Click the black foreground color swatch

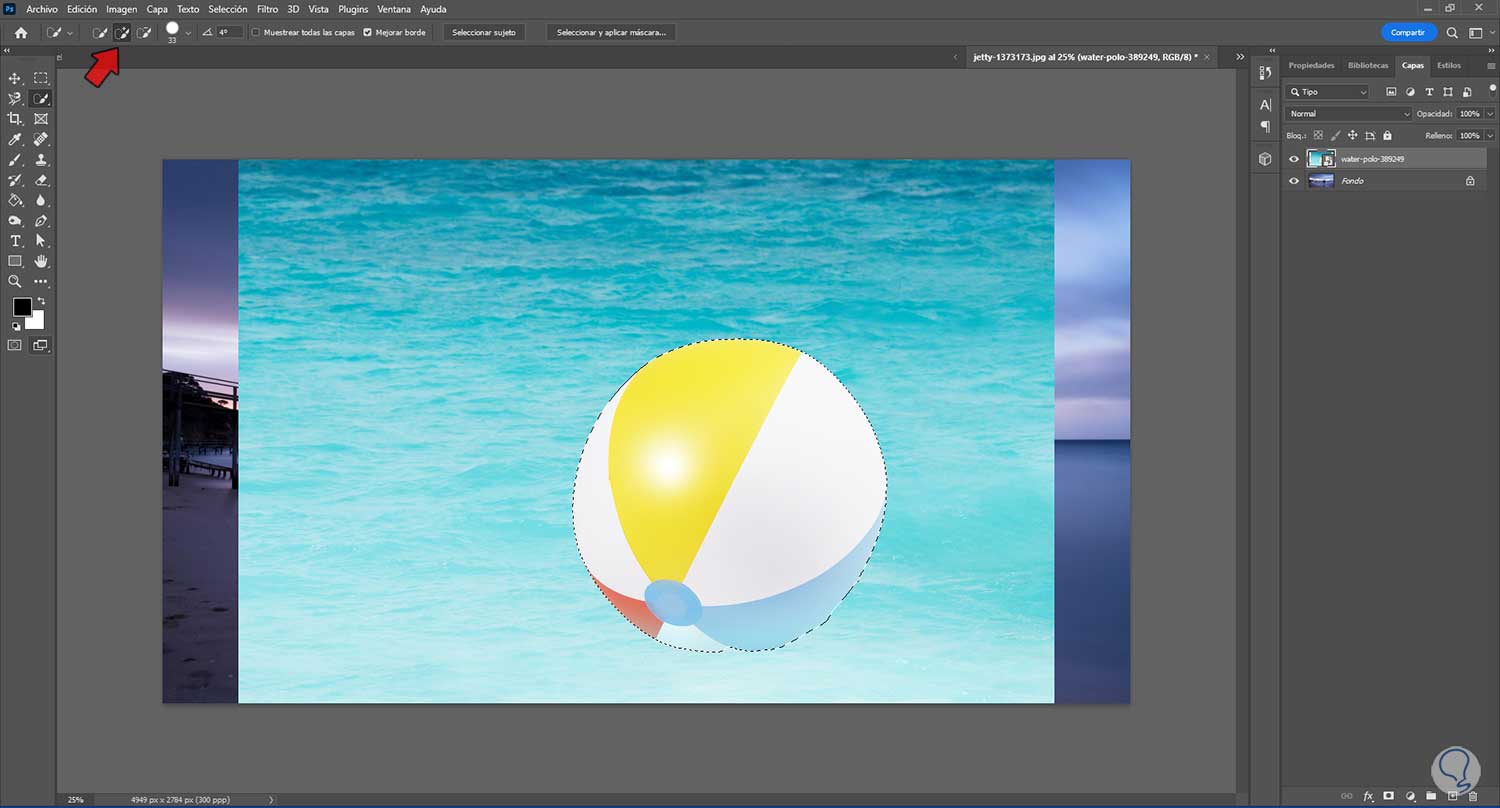point(22,307)
